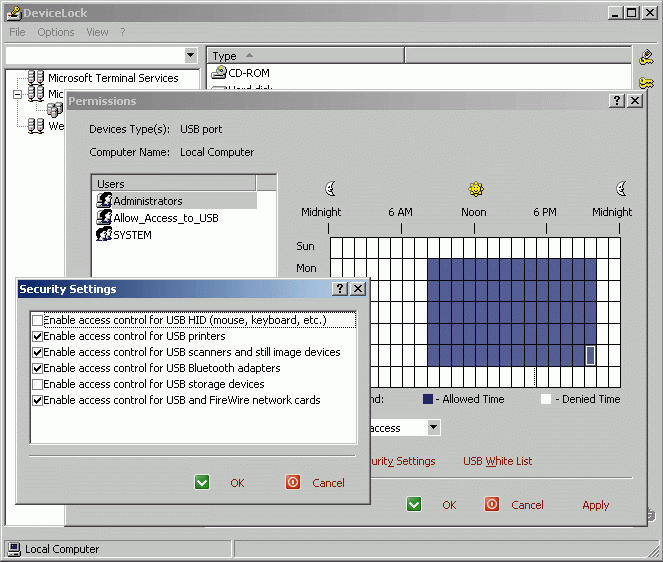Toggle access control for USB scanners checkbox
This screenshot has height=562, width=663.
(x=38, y=352)
